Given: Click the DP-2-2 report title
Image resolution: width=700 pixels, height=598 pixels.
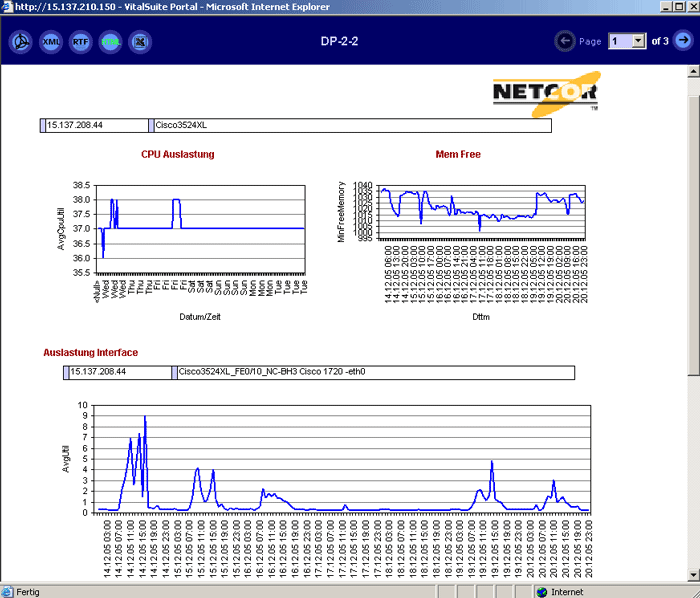Looking at the screenshot, I should click(339, 41).
